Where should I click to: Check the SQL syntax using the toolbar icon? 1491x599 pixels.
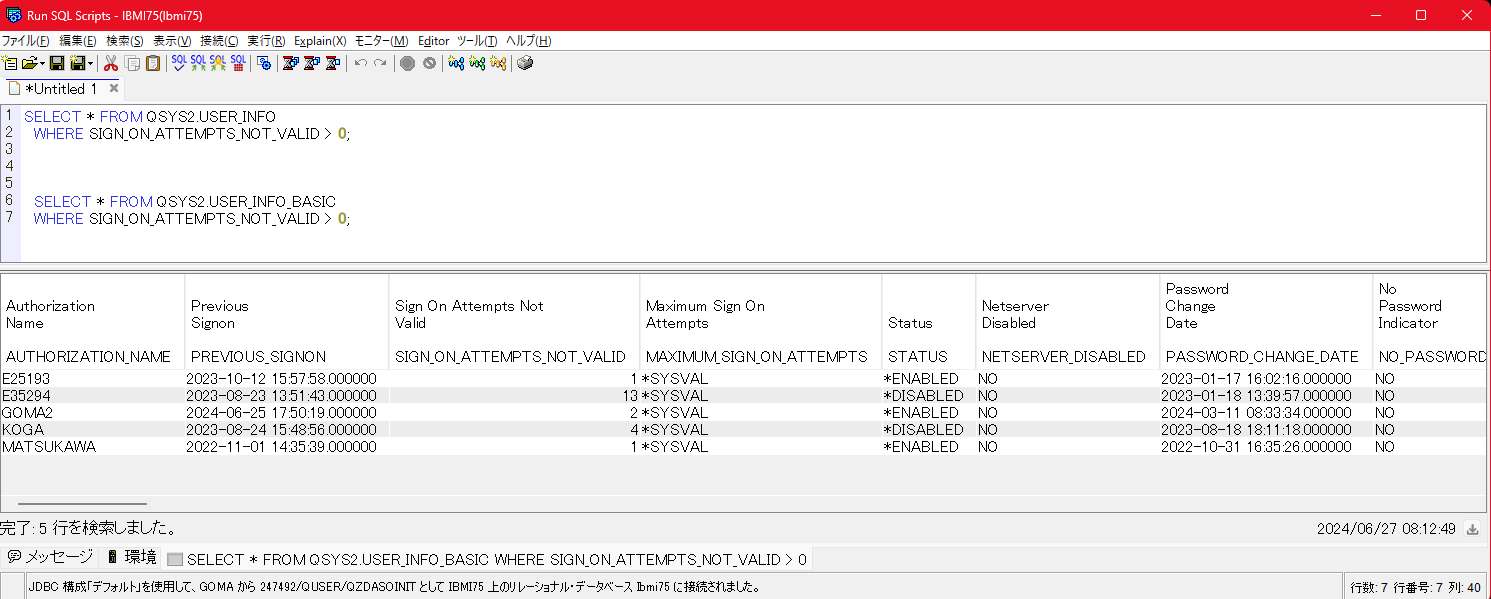[x=178, y=63]
